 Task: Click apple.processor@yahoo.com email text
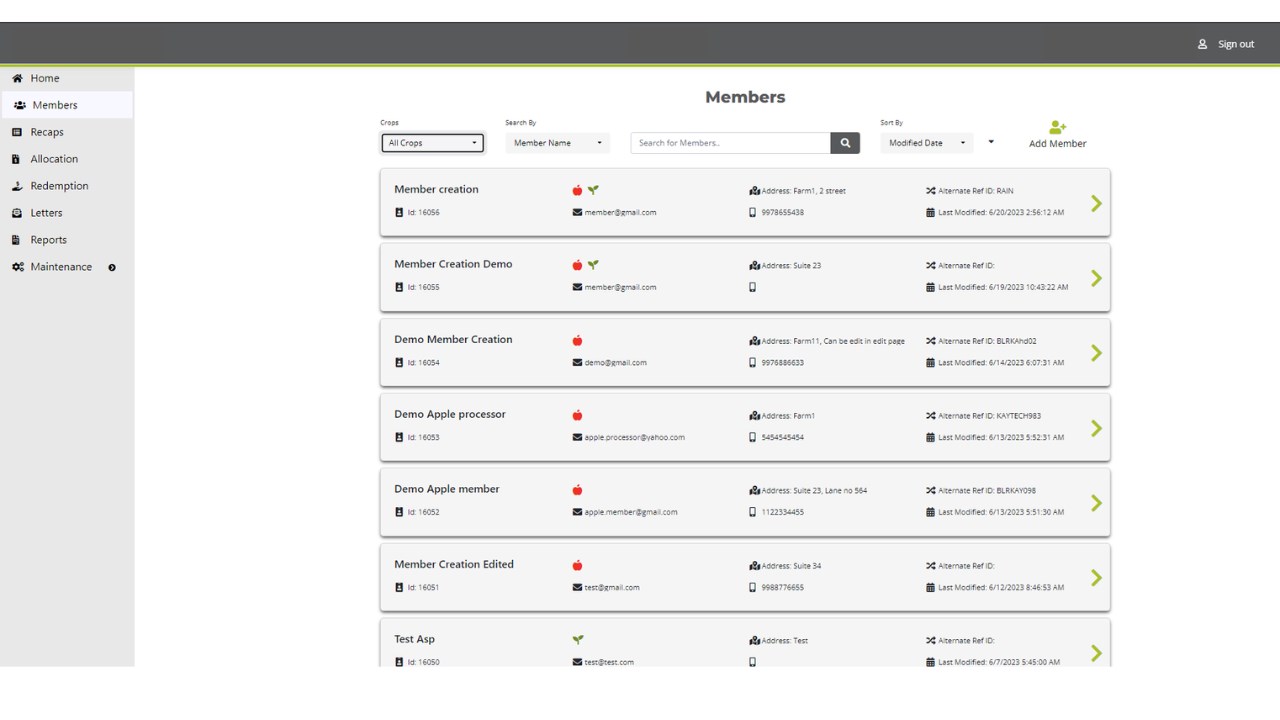point(635,437)
